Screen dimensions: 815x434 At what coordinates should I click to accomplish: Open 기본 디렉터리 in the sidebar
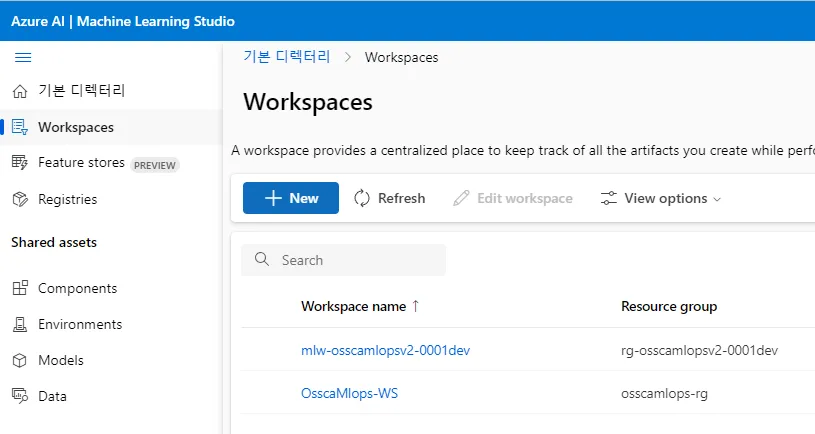[82, 91]
